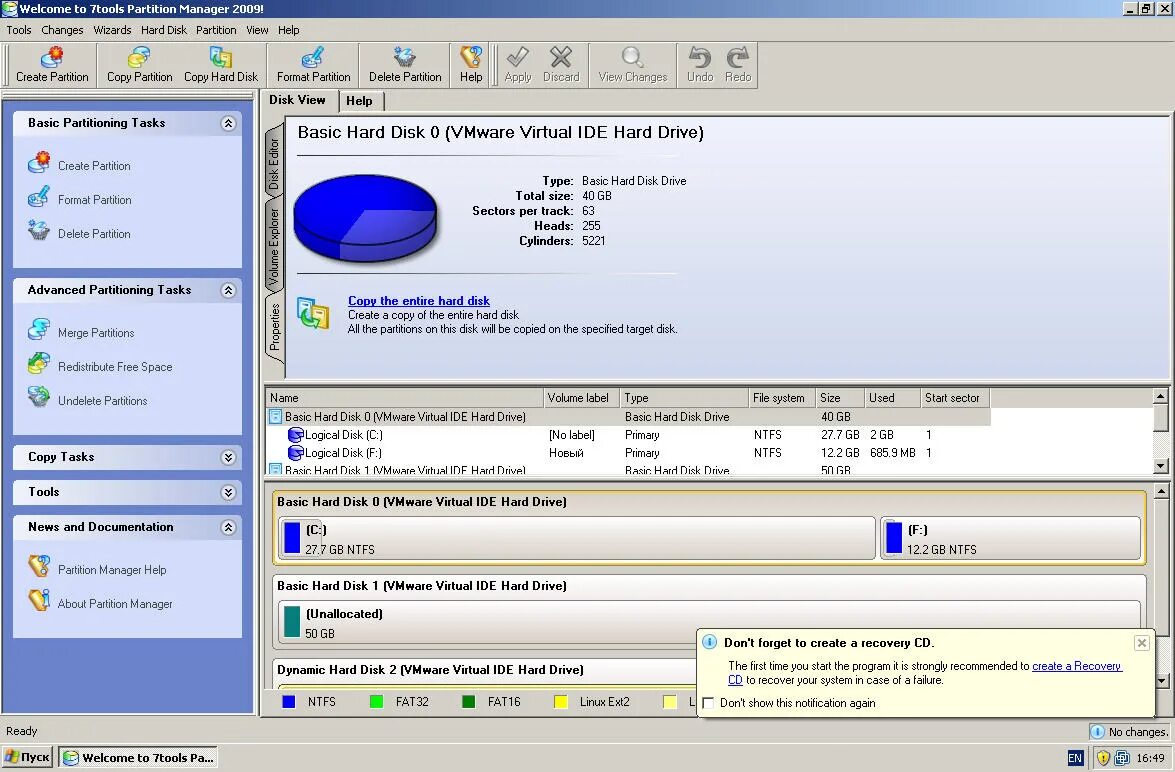
Task: Click the Format Partition toolbar icon
Action: click(x=312, y=57)
